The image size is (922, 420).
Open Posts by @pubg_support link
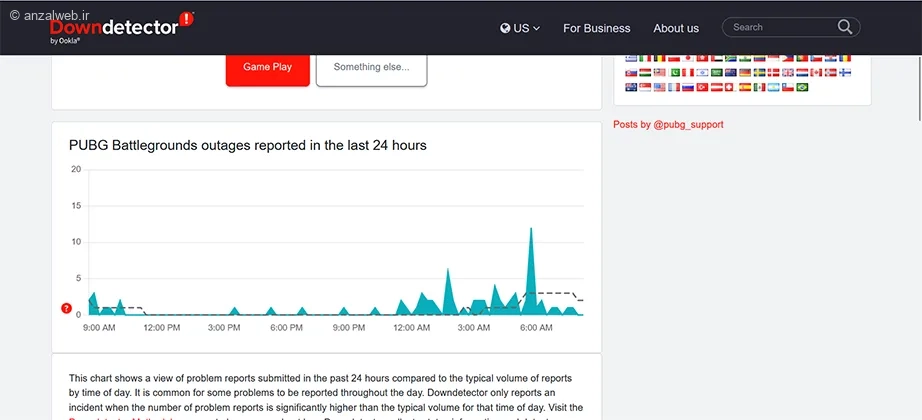668,125
